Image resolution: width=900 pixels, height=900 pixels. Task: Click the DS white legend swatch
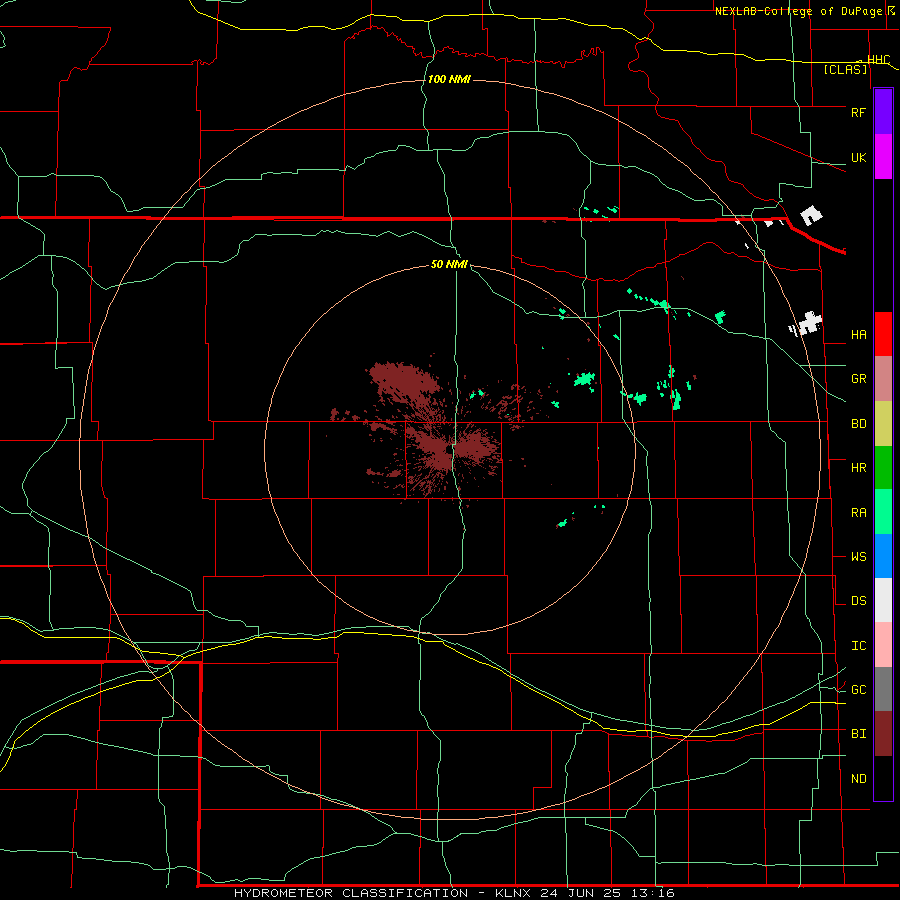pos(883,600)
